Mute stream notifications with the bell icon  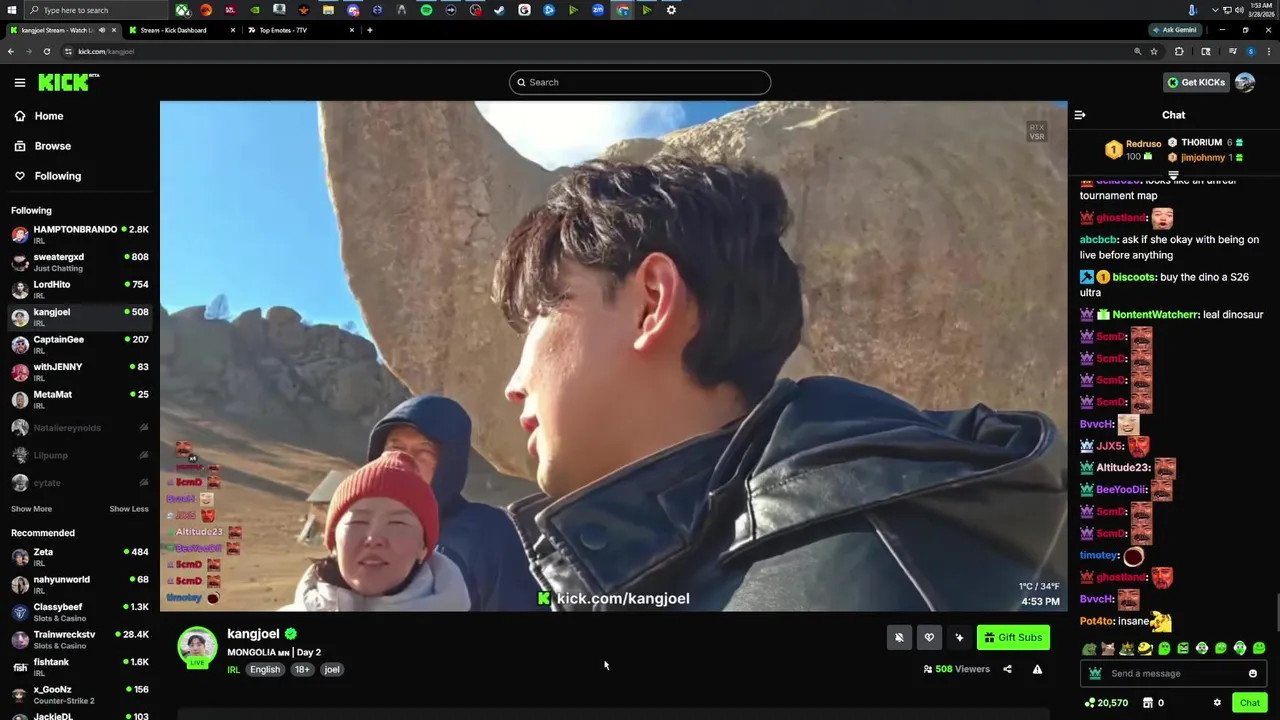click(899, 637)
